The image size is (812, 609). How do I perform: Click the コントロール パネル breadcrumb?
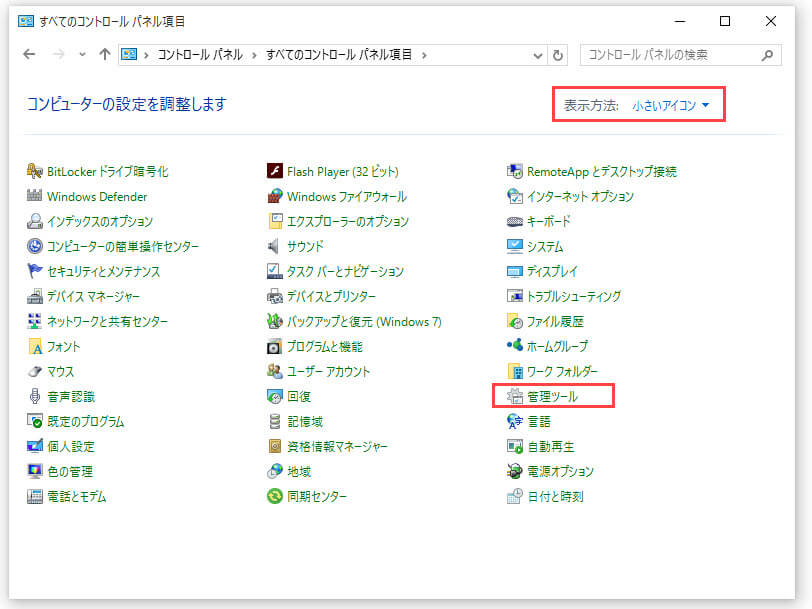(x=200, y=54)
